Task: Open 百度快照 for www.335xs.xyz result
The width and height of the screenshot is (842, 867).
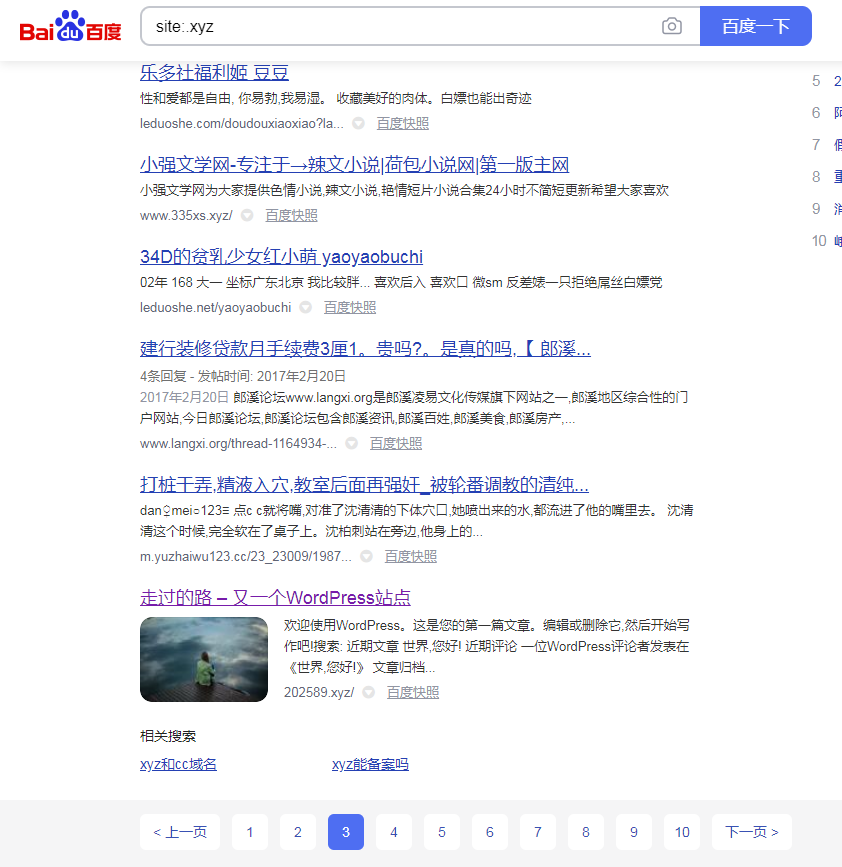Action: click(291, 215)
